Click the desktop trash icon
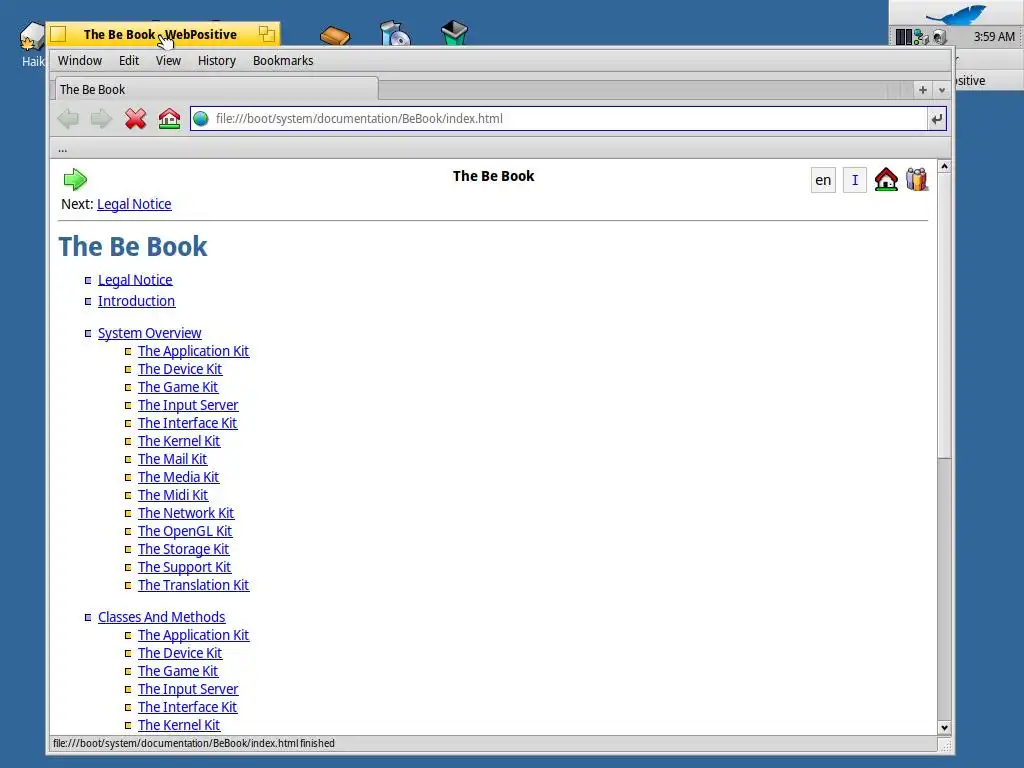Viewport: 1024px width, 768px height. (x=455, y=33)
